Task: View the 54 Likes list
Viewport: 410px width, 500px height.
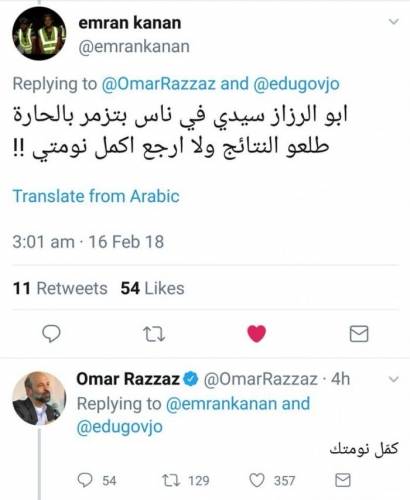Action: [152, 288]
